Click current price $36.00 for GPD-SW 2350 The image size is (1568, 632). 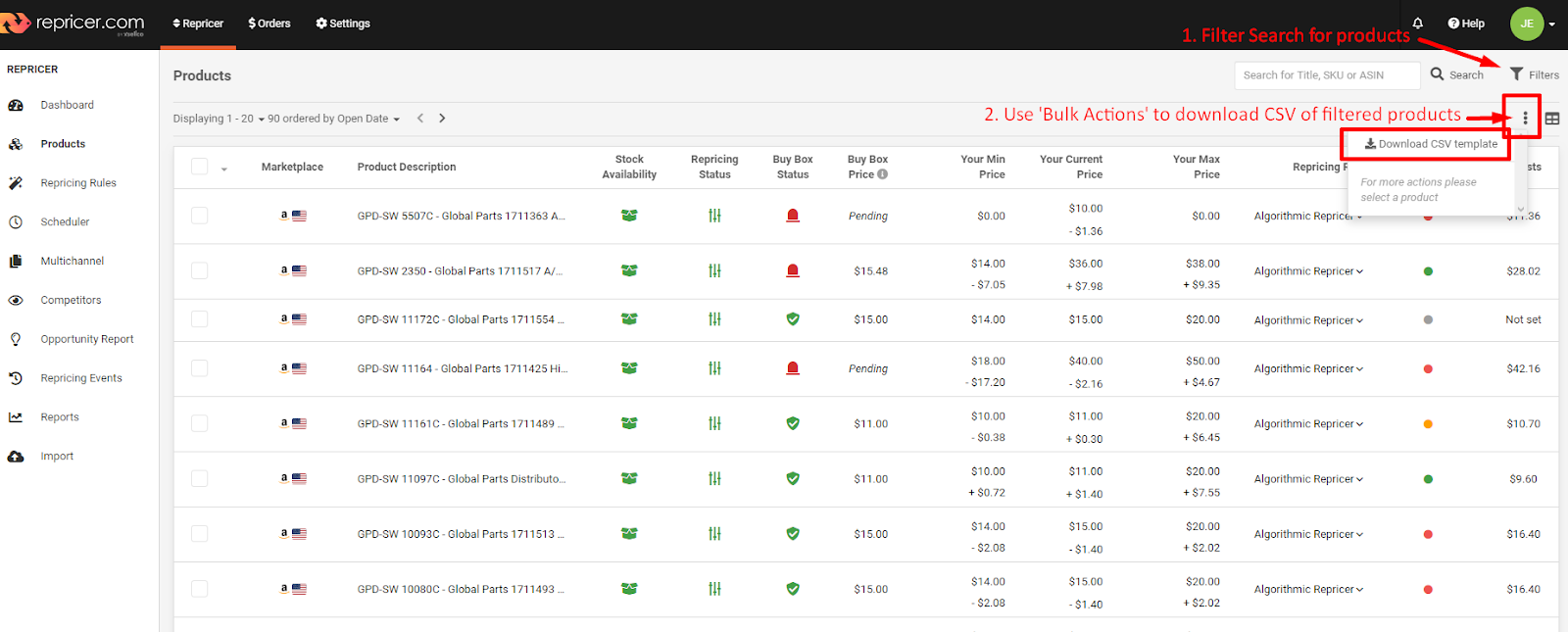1086,264
